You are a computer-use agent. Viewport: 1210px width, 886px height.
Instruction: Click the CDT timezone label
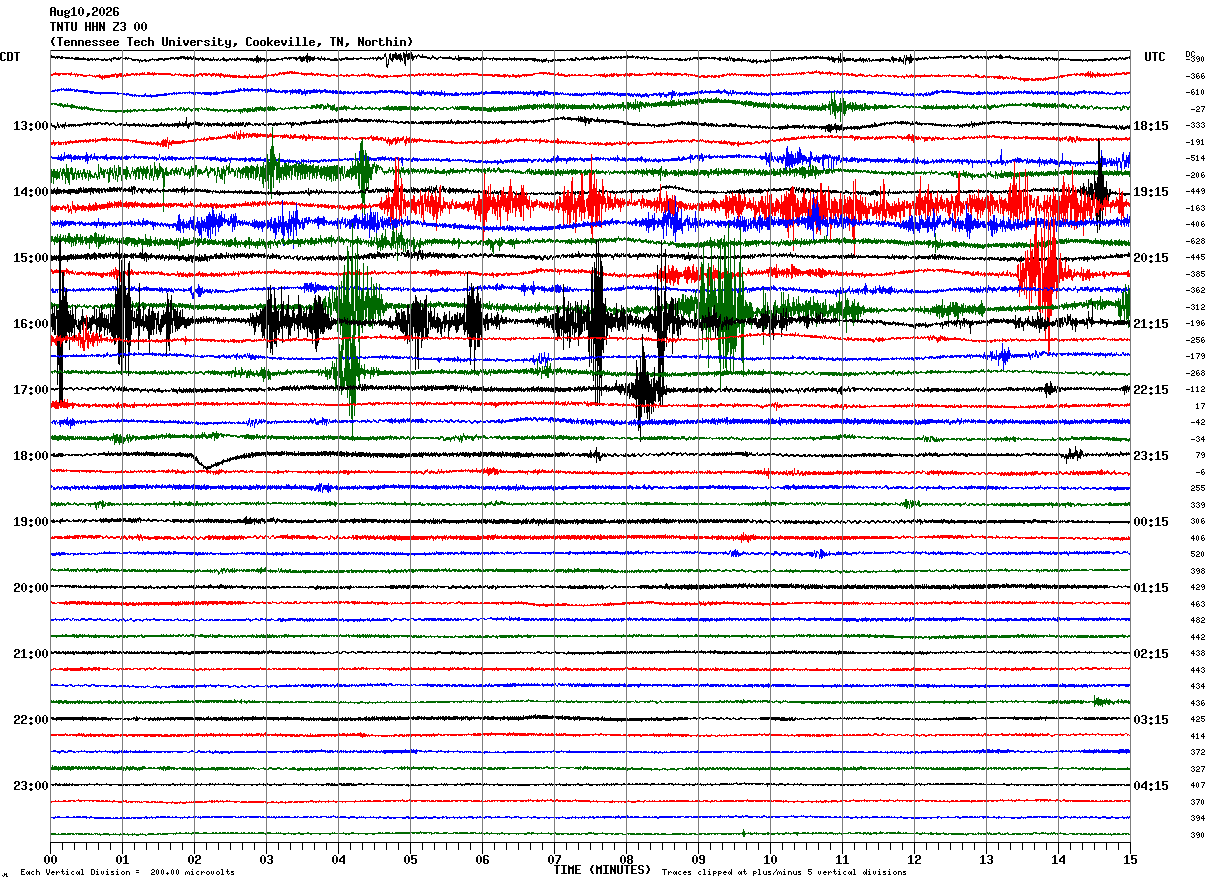[x=10, y=57]
